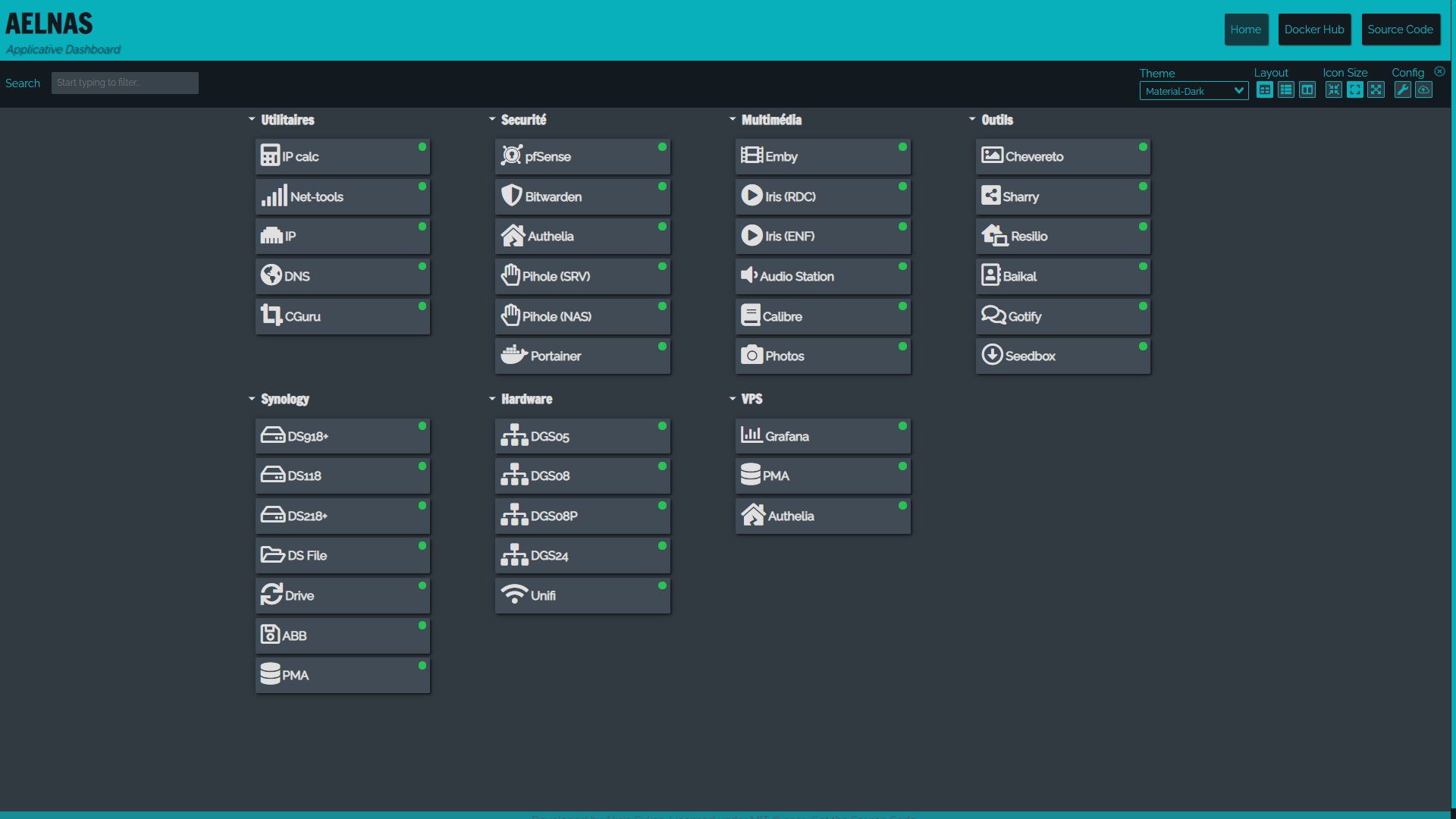
Task: Click the cloud backup Config icon
Action: tap(1424, 89)
